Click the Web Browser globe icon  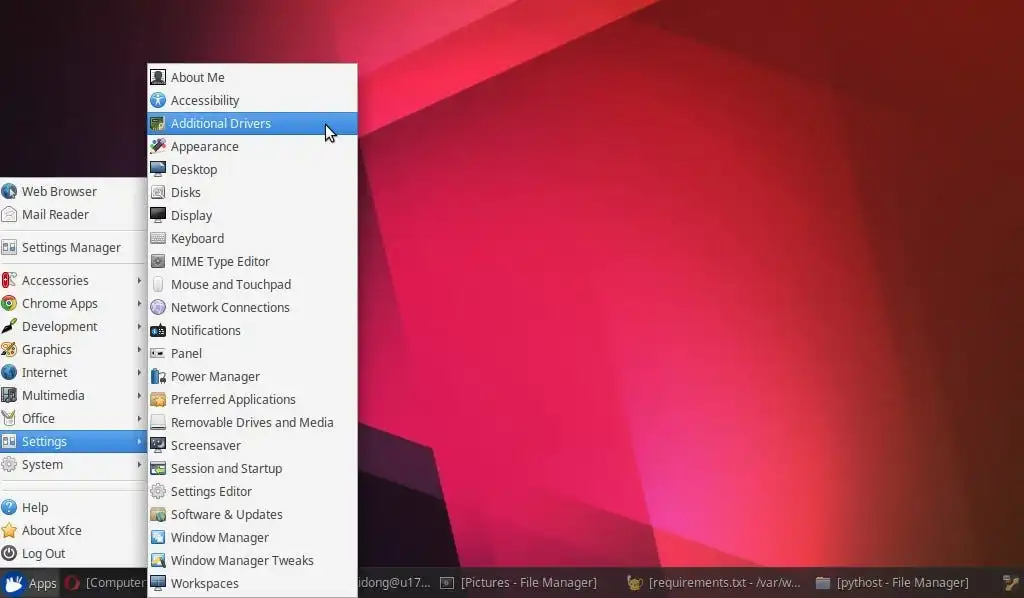(10, 191)
